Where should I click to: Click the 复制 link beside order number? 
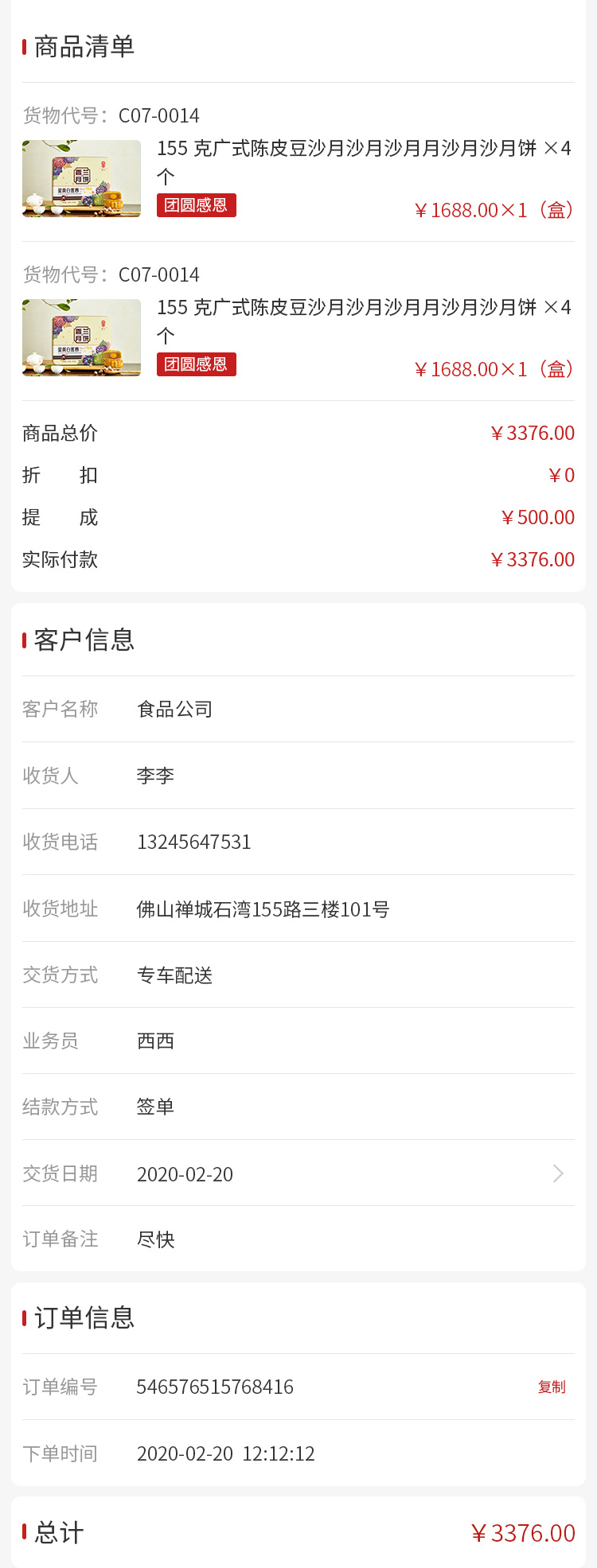pyautogui.click(x=552, y=1387)
